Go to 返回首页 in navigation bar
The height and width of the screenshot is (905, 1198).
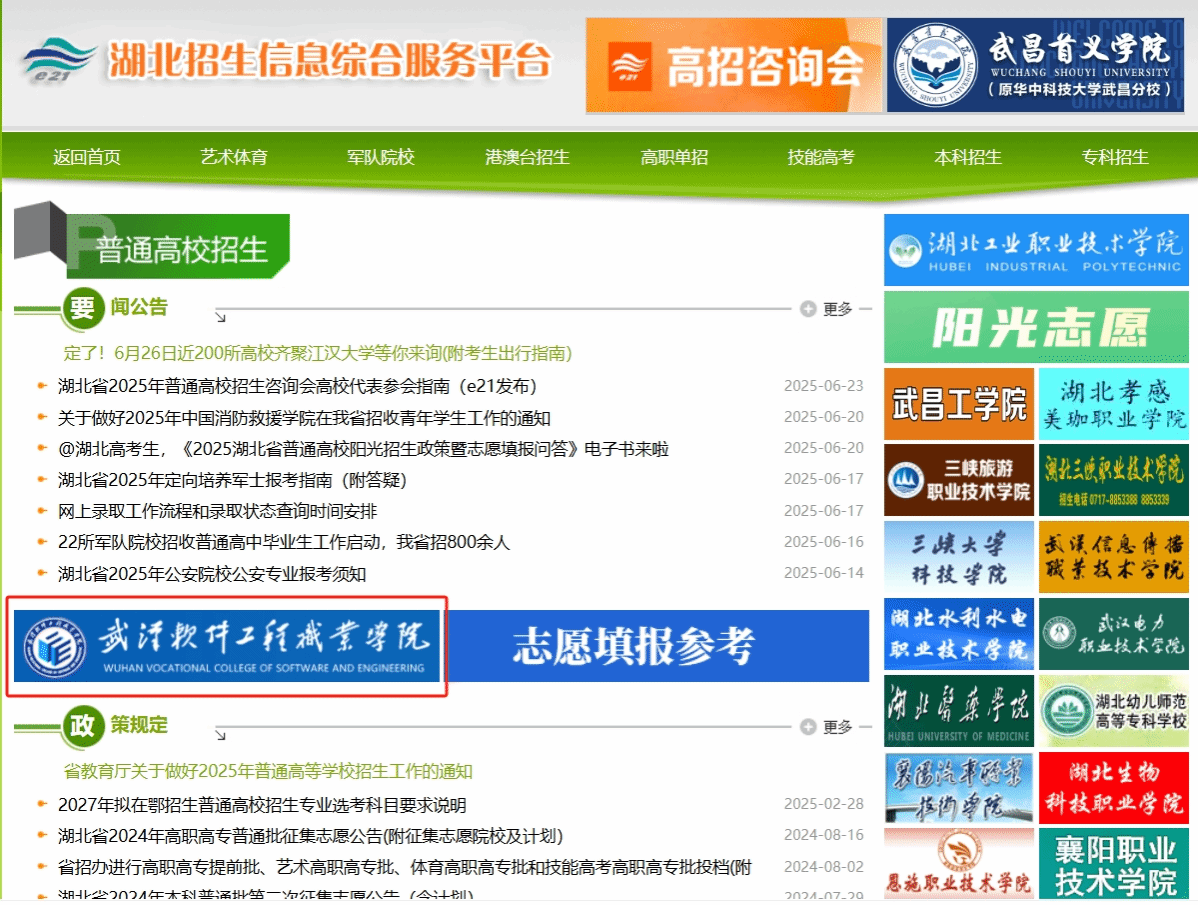tap(87, 157)
